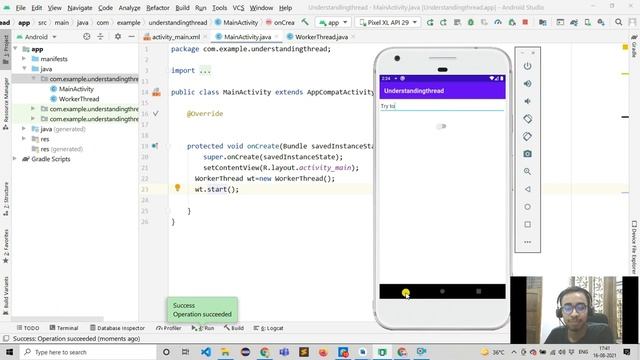Open the Device File Explorer side panel
The height and width of the screenshot is (360, 640).
pyautogui.click(x=634, y=247)
